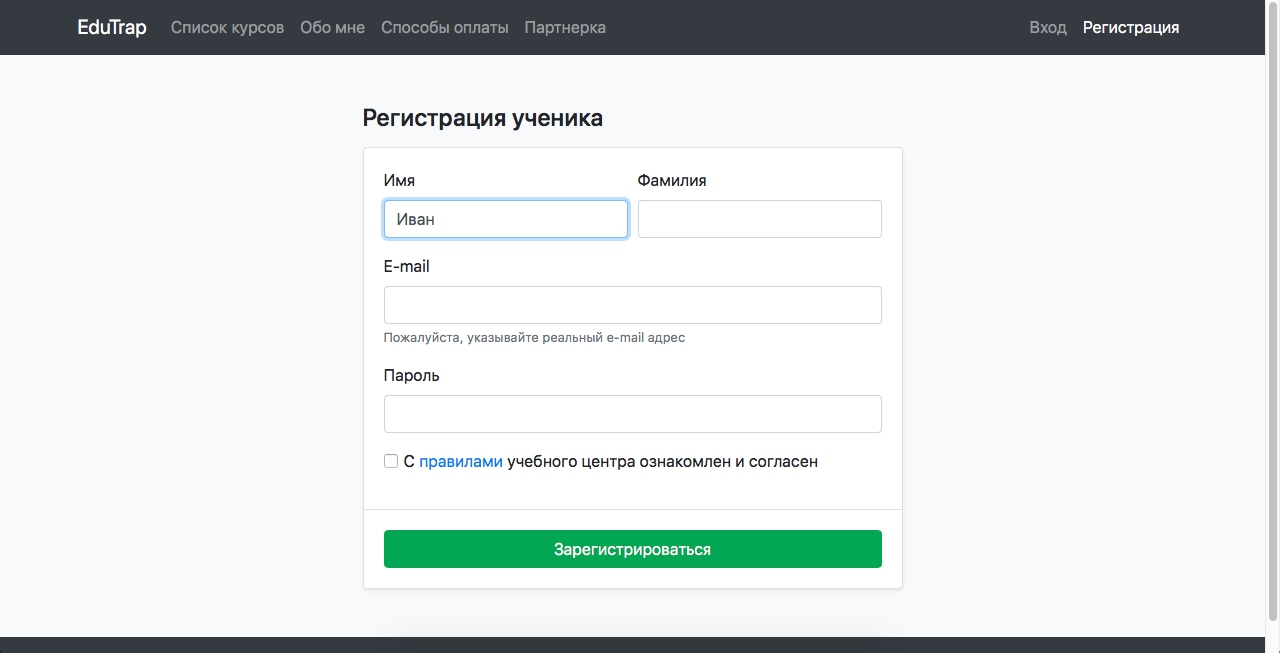Click the Вход login link

point(1047,27)
